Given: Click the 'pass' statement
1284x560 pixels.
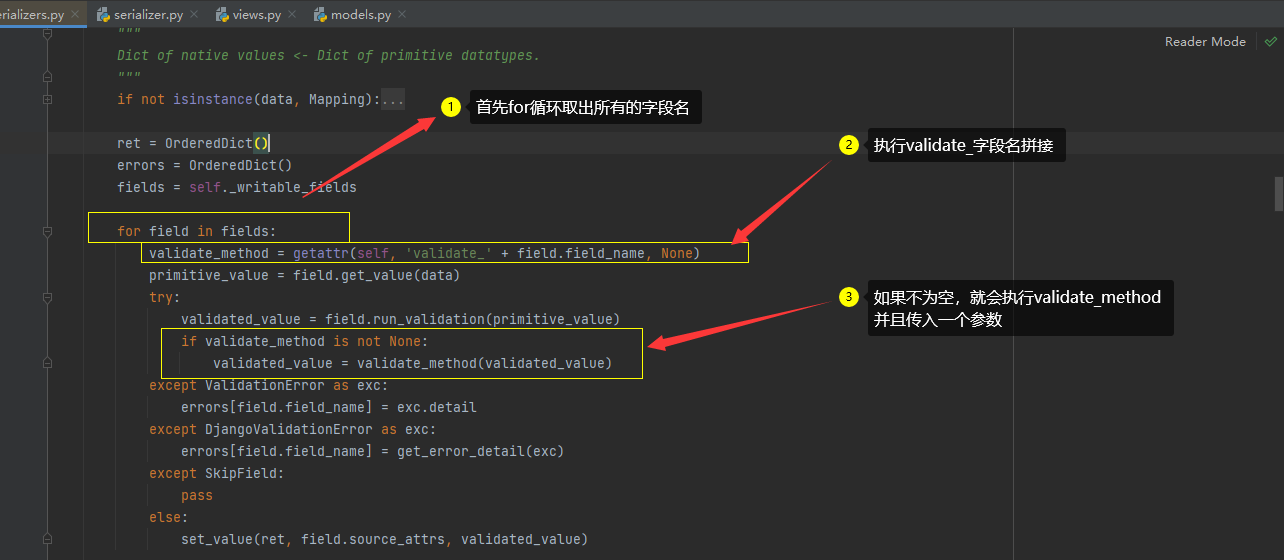Looking at the screenshot, I should (x=197, y=495).
